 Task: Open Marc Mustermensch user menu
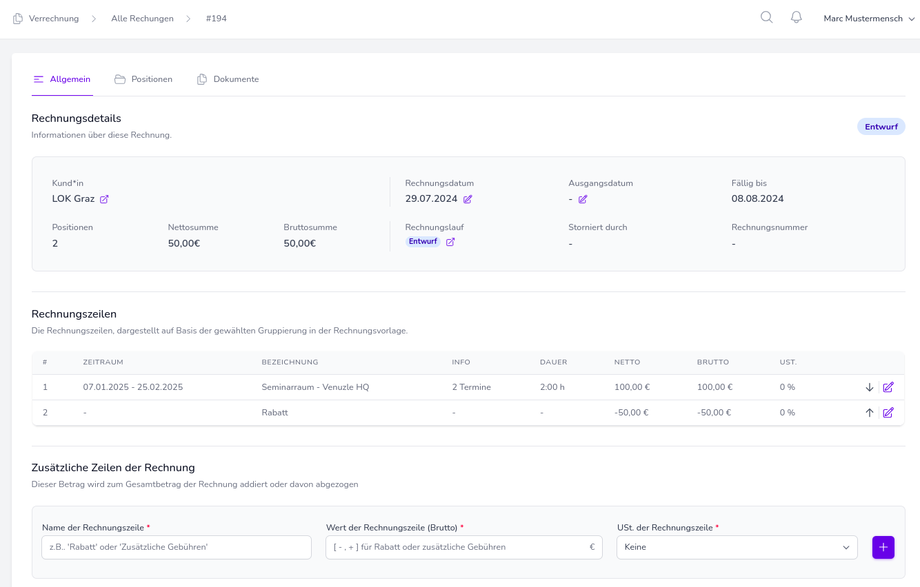[868, 19]
